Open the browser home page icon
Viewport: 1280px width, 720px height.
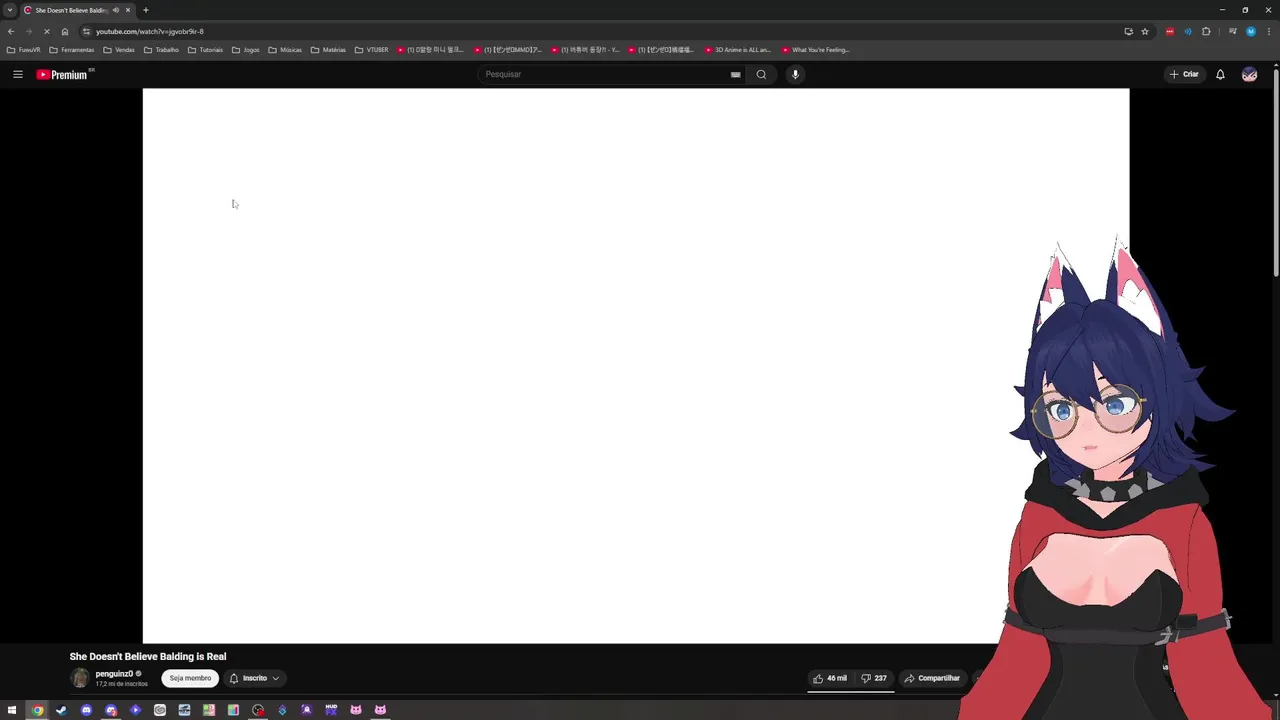(65, 31)
